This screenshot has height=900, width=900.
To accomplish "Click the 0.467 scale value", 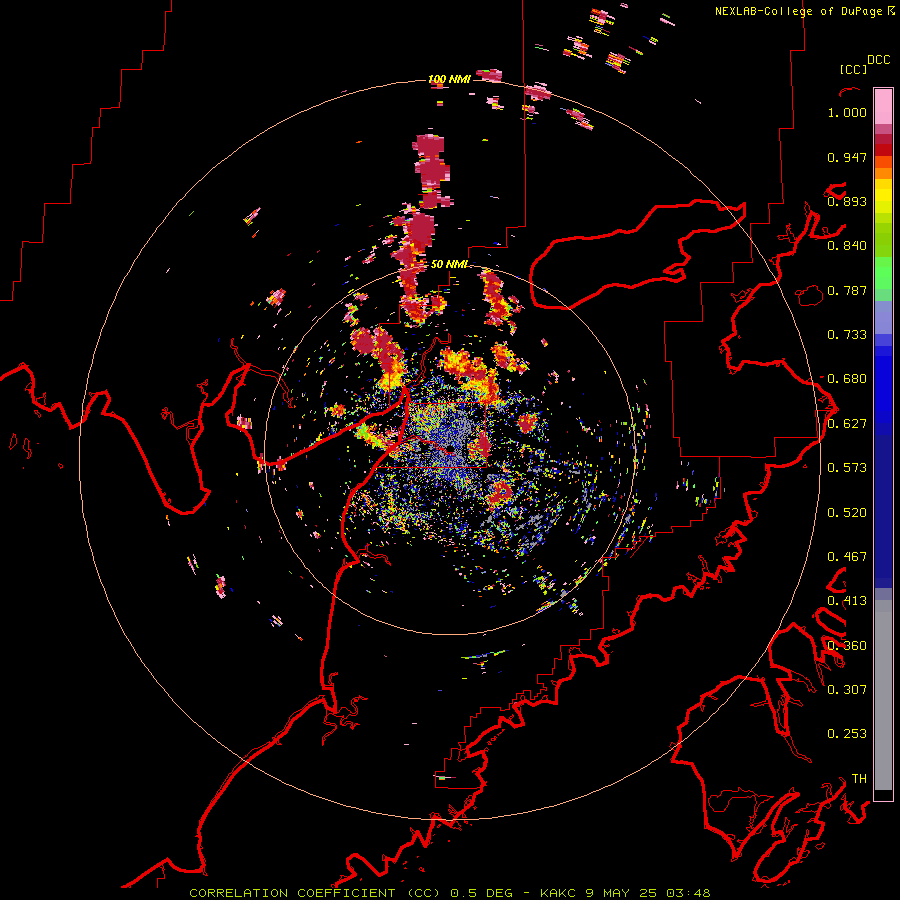I will point(847,557).
